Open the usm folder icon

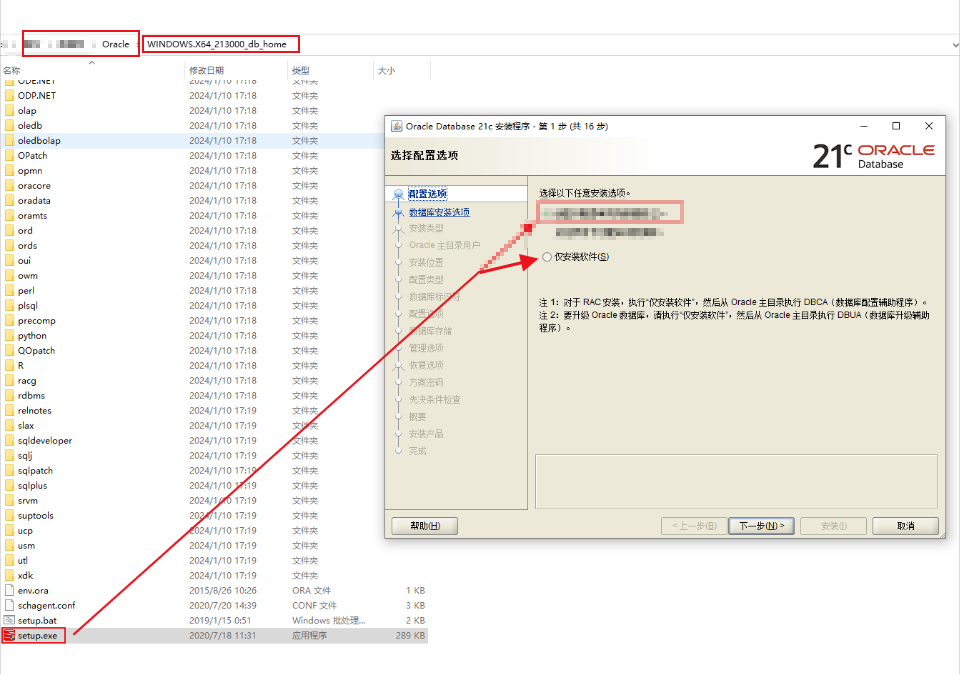9,545
